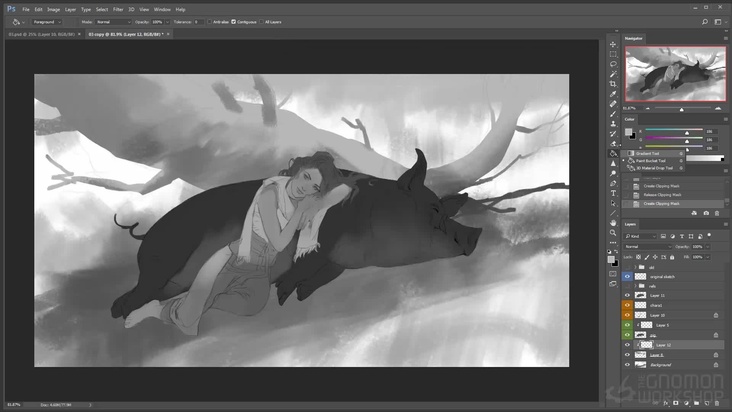Select the Move tool
This screenshot has height=412, width=732.
pyautogui.click(x=613, y=44)
